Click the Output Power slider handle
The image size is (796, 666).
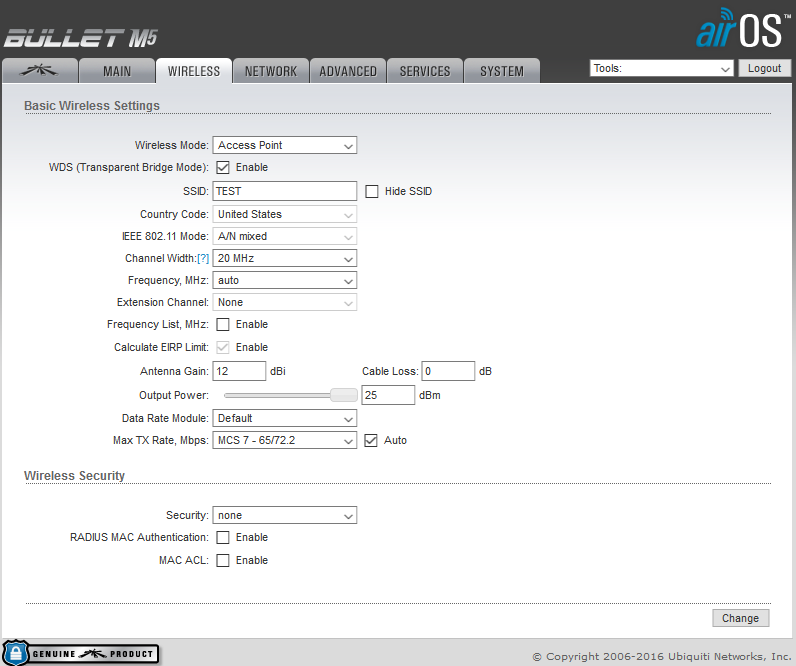[344, 395]
